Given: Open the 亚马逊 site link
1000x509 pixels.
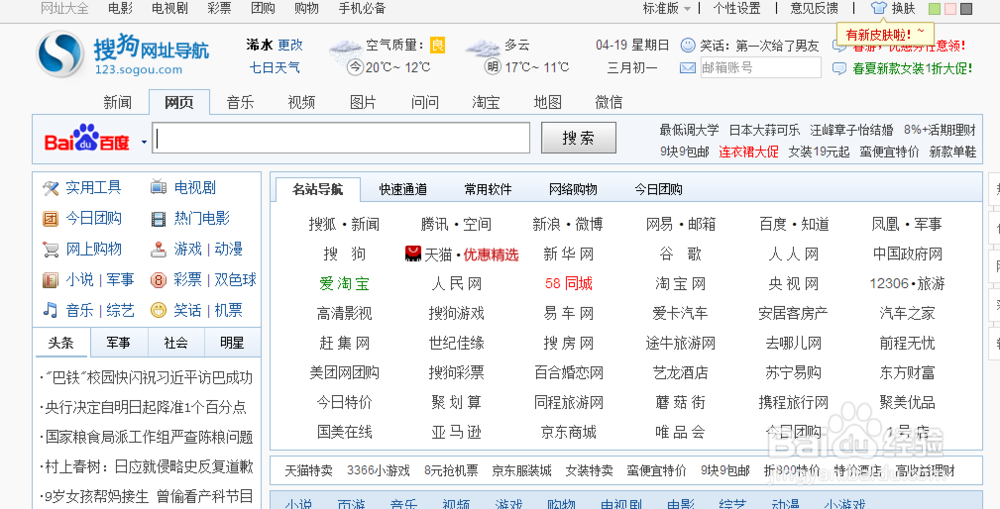Looking at the screenshot, I should click(x=456, y=432).
